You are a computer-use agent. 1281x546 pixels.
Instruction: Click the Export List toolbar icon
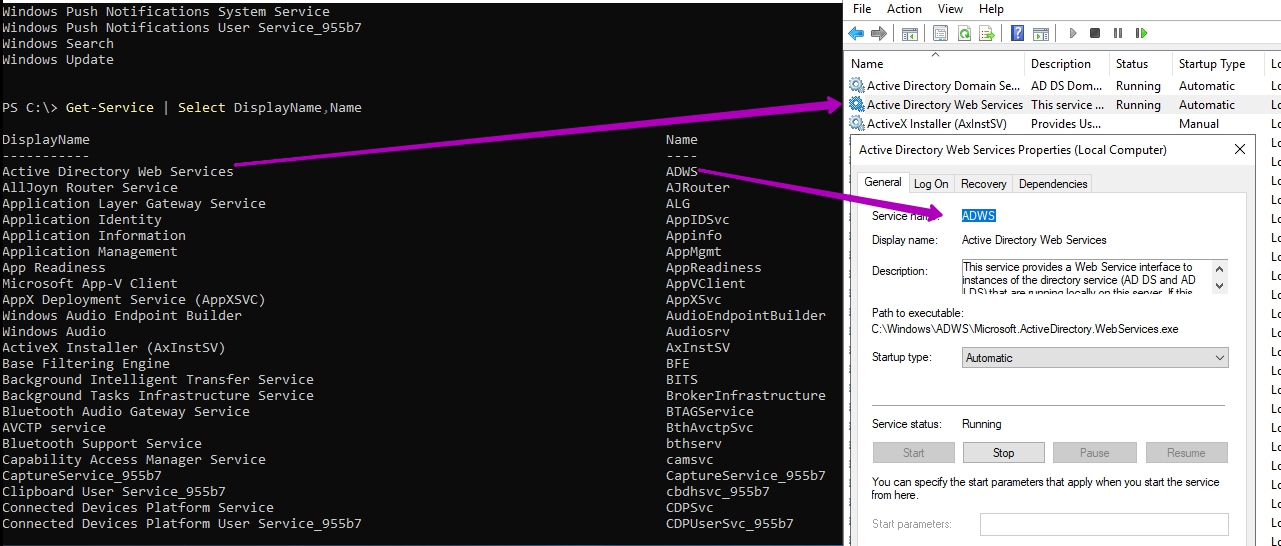[986, 33]
